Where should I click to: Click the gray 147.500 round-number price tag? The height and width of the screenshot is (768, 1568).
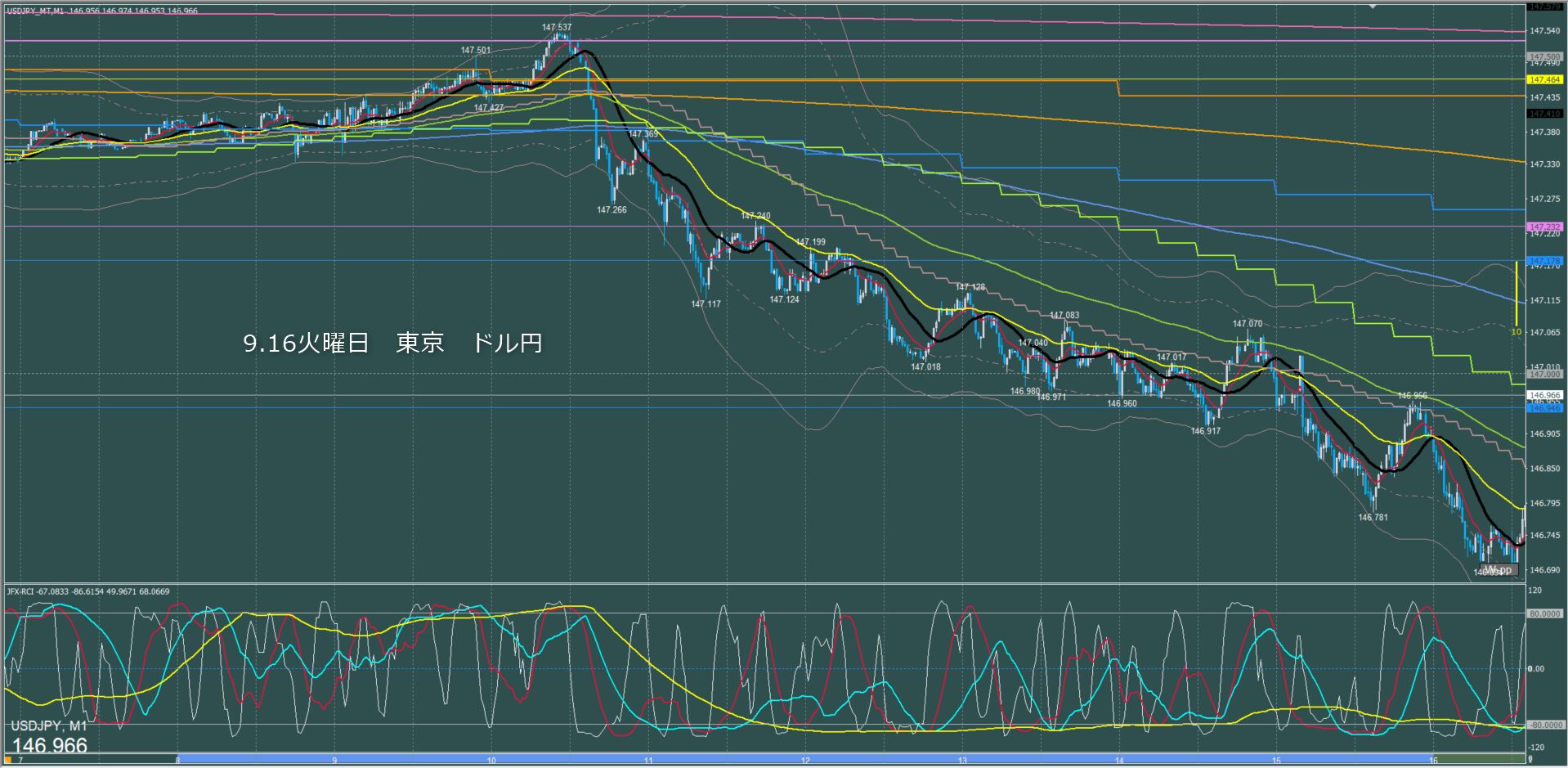pos(1544,57)
